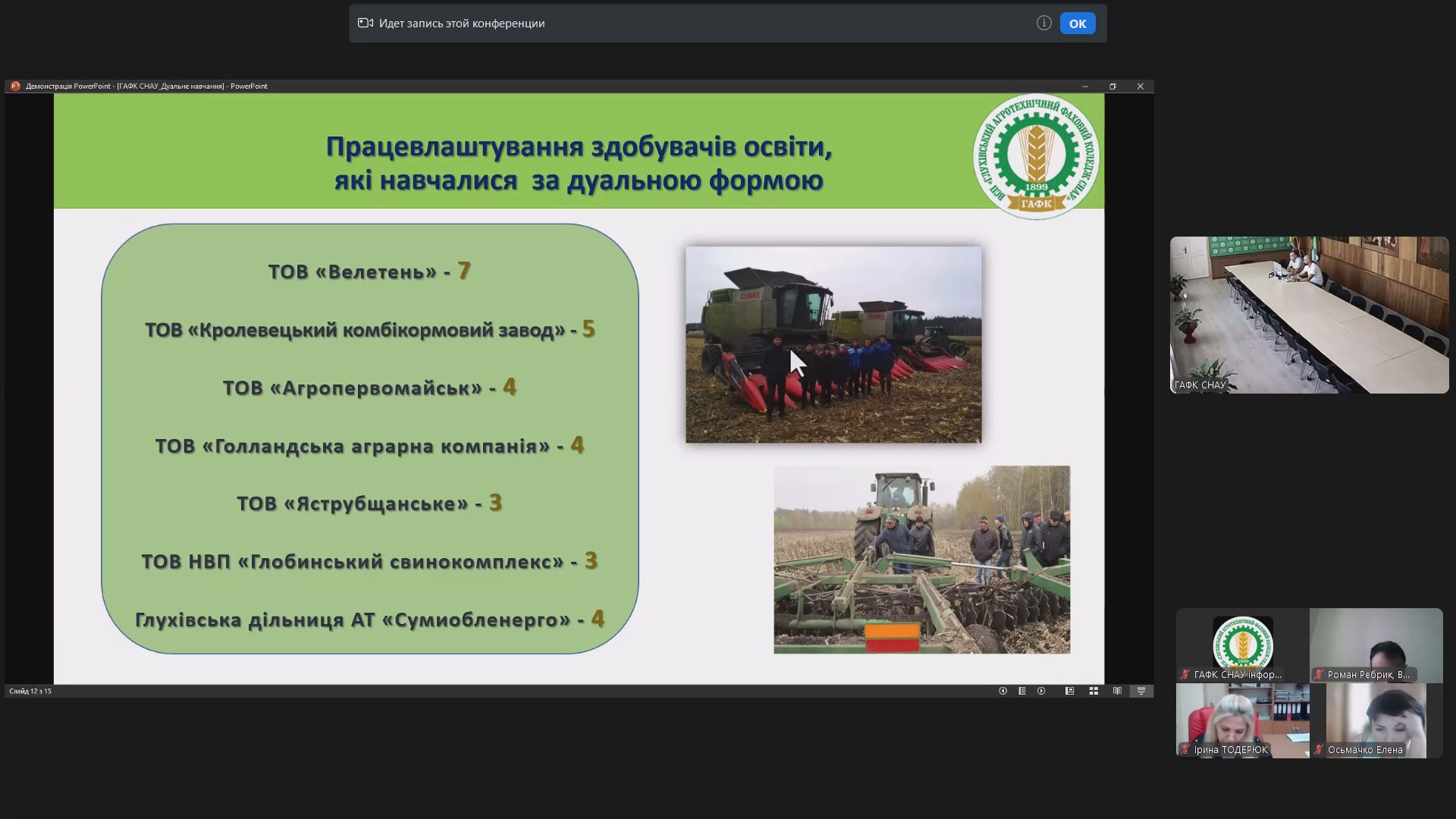Go to the previous slide in PowerPoint
Screen dimensions: 1456x819
pos(1003,691)
